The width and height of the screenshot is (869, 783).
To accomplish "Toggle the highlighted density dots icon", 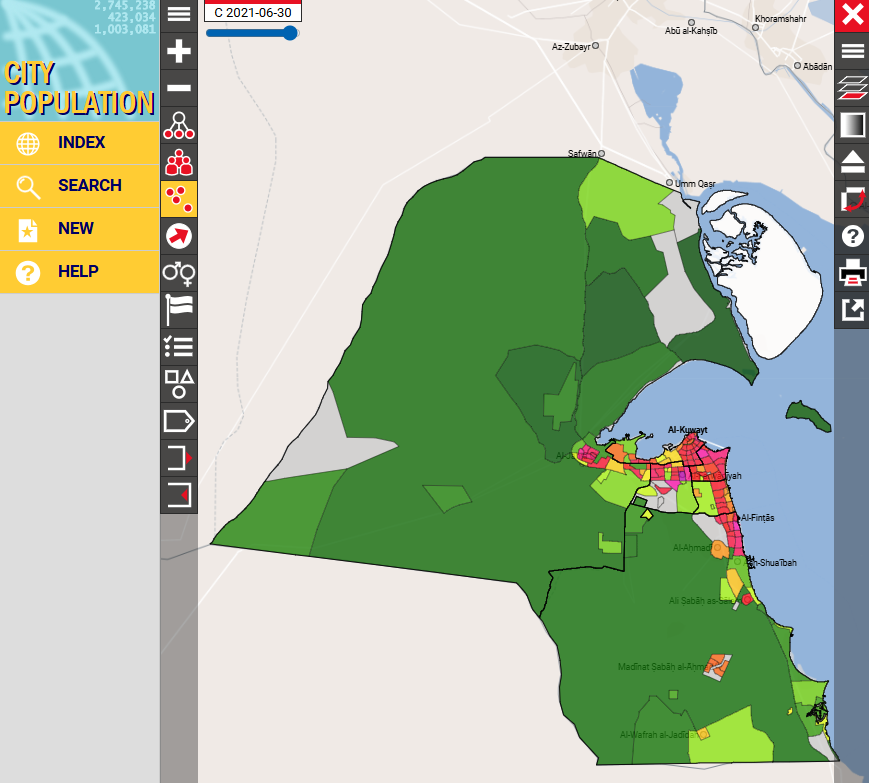I will 178,199.
